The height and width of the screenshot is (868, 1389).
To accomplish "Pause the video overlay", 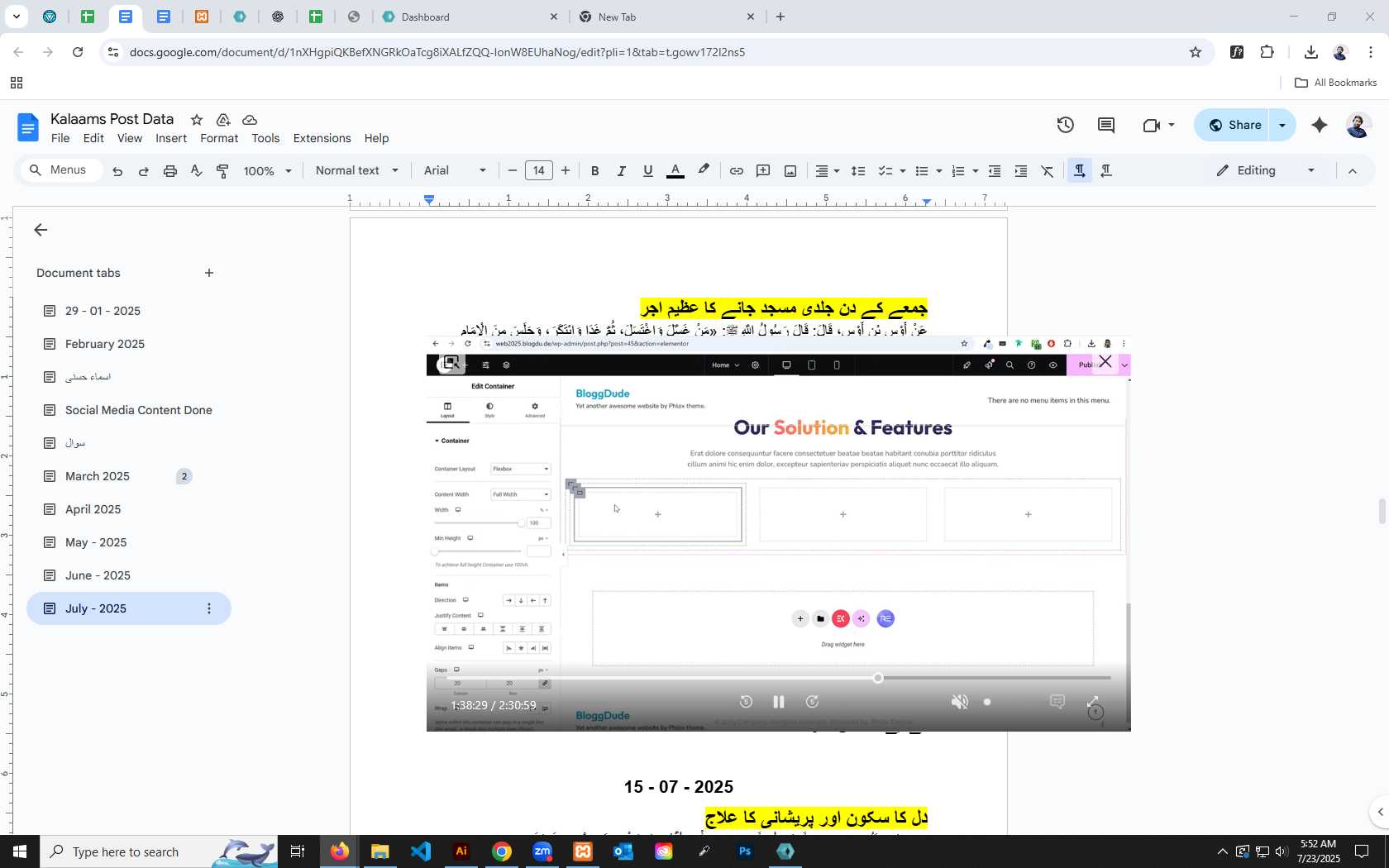I will (x=778, y=702).
